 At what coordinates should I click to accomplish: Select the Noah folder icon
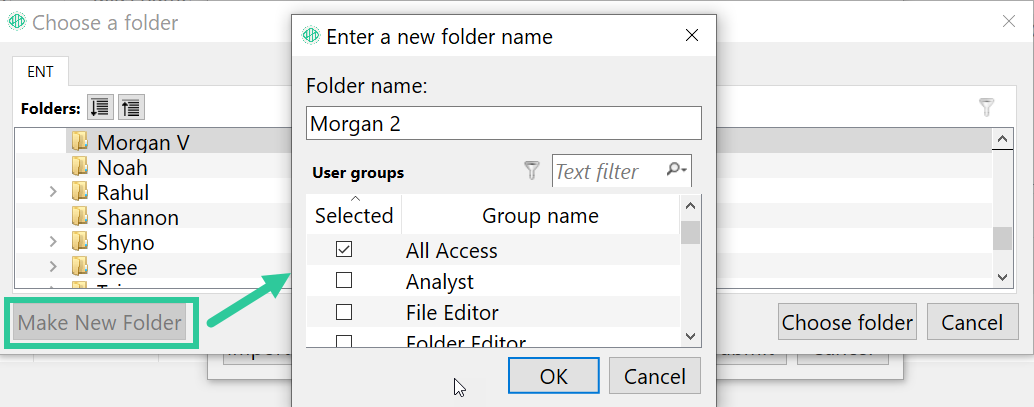(x=80, y=166)
